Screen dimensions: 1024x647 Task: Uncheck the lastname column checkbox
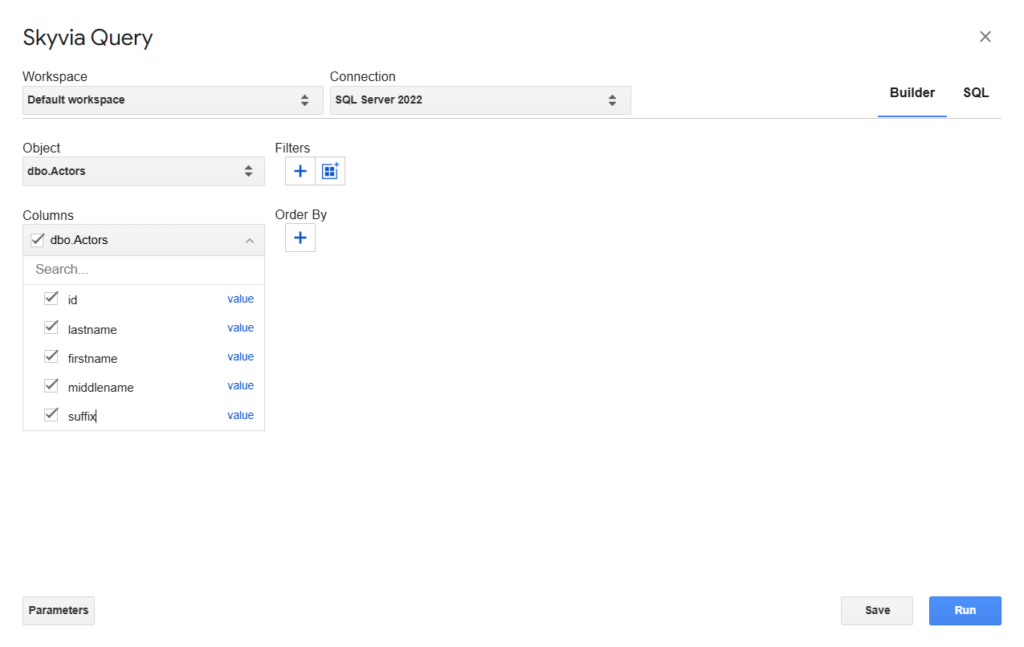[51, 328]
